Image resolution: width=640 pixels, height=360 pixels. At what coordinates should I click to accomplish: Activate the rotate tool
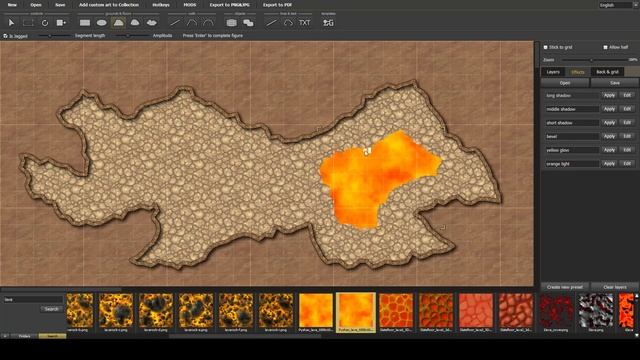(45, 23)
